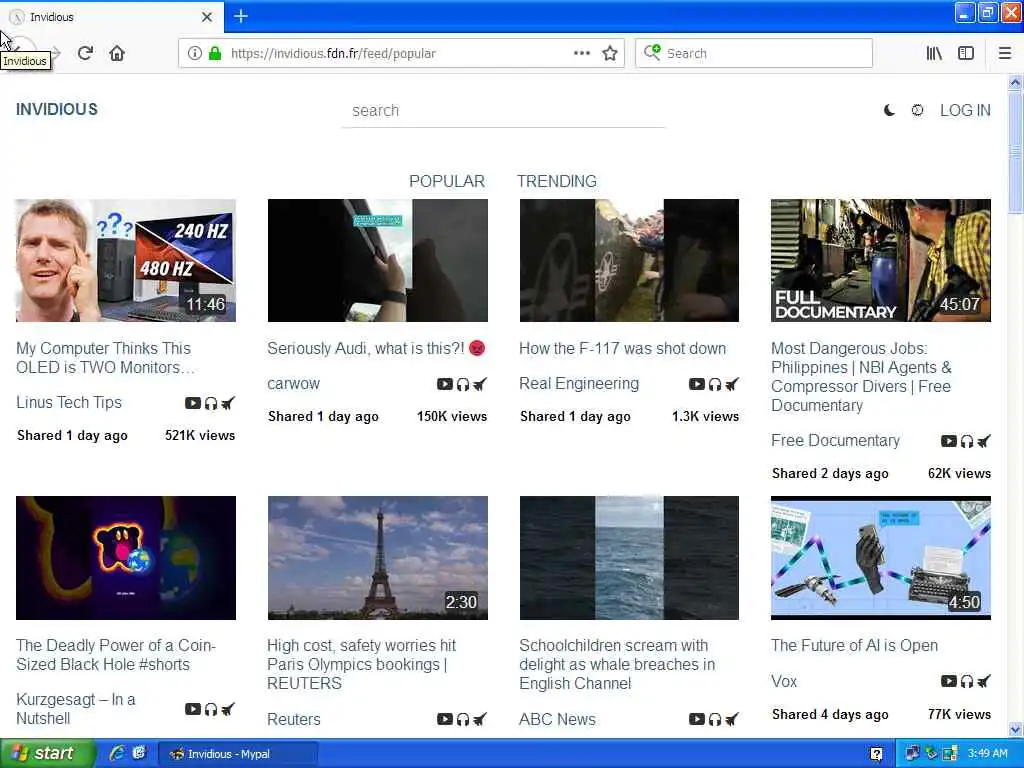This screenshot has width=1024, height=768.
Task: Open audio mode for Free Documentary video
Action: pyautogui.click(x=967, y=441)
